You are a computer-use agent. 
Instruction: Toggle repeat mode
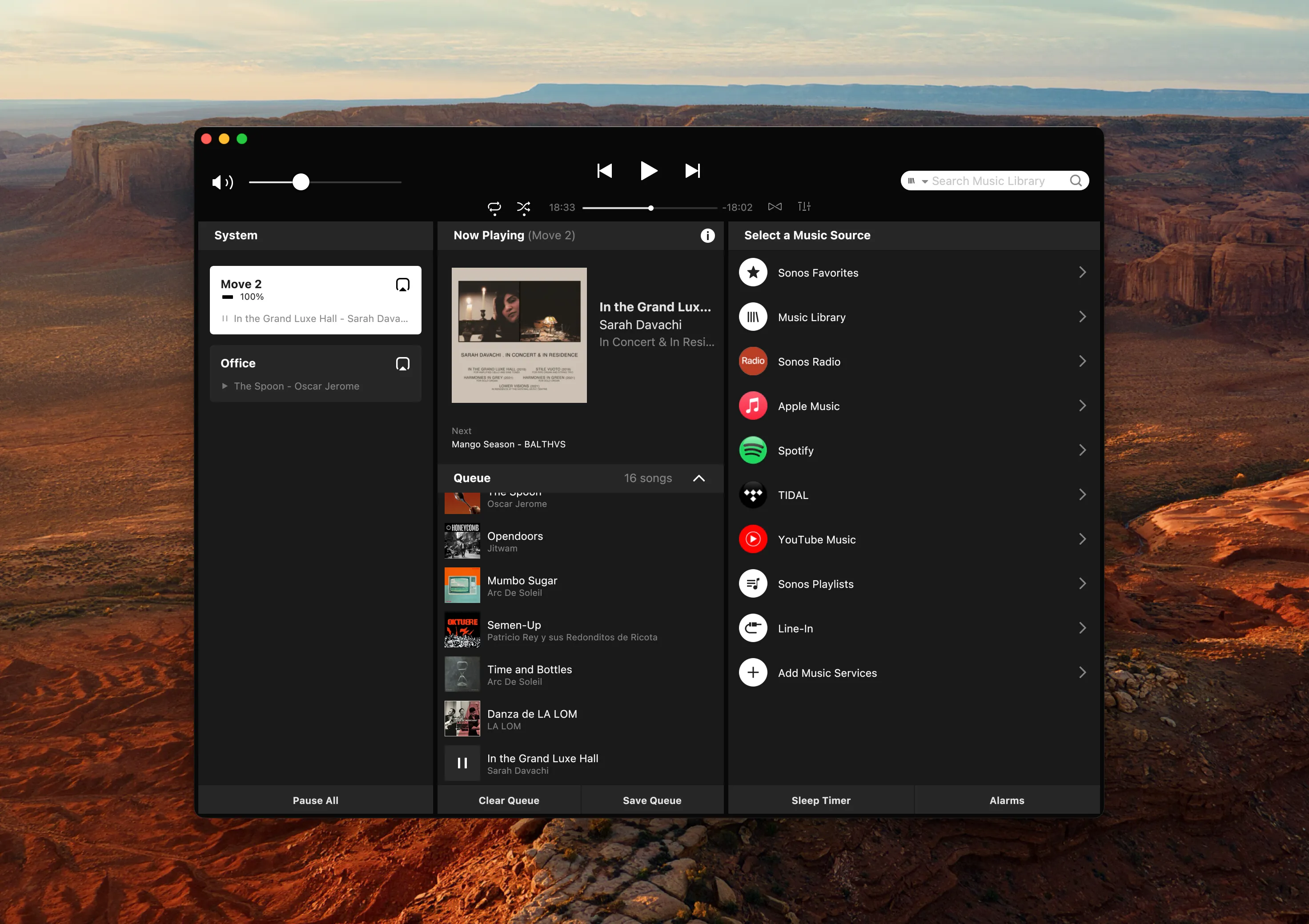coord(494,207)
